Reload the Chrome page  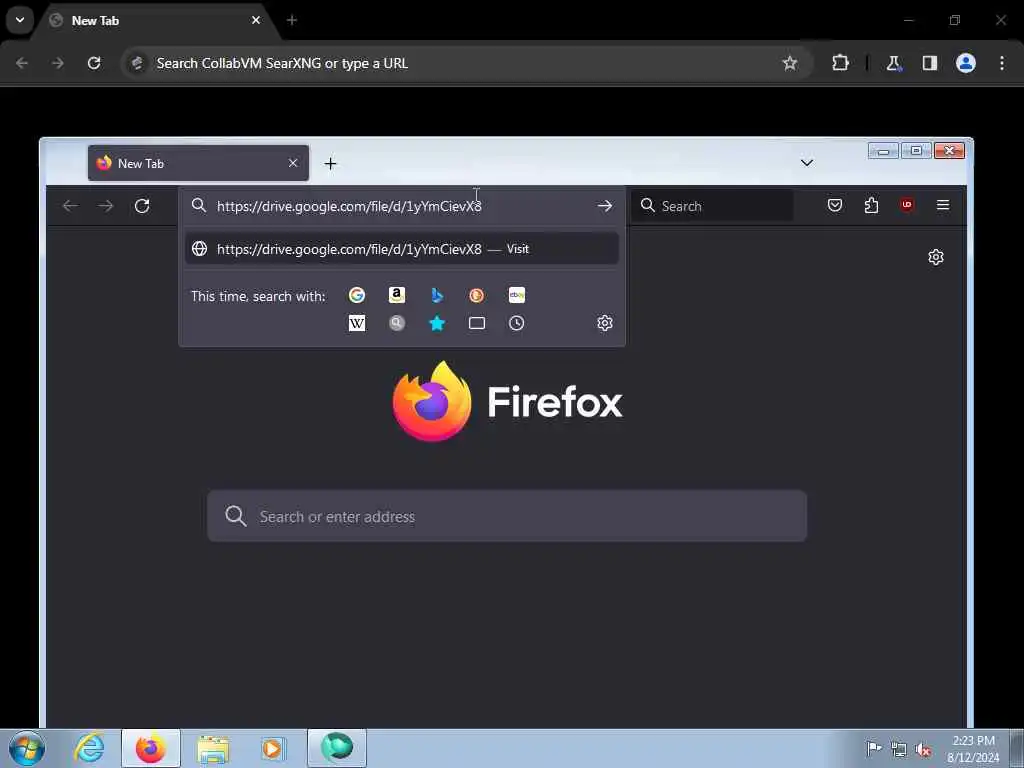coord(94,63)
